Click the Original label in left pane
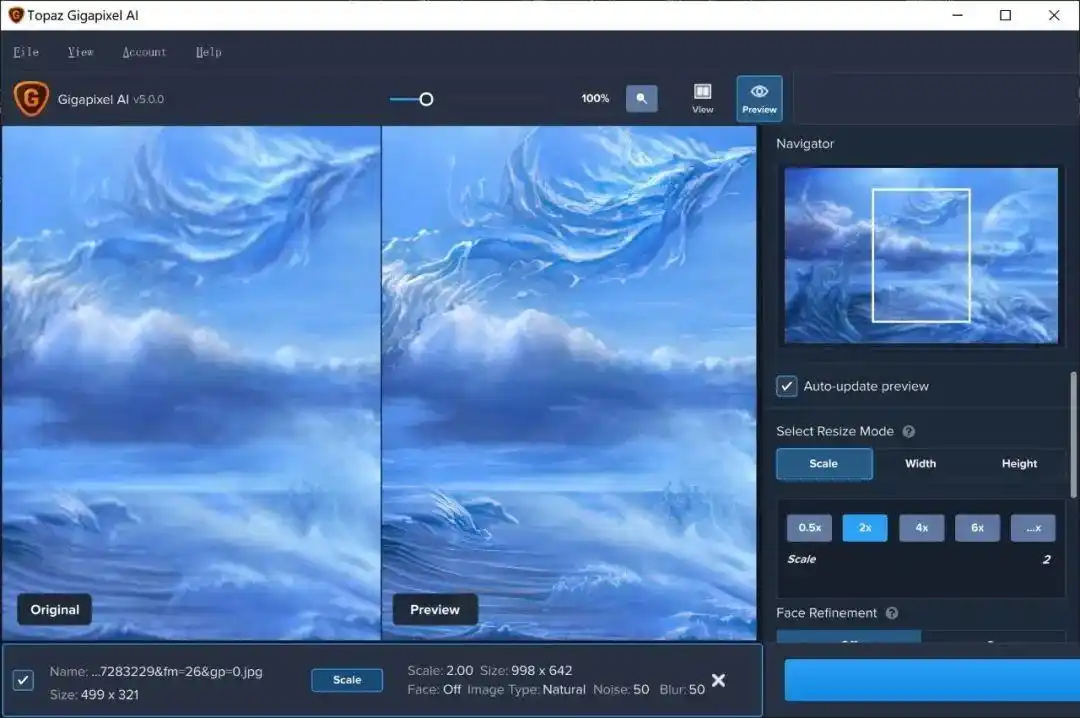This screenshot has height=718, width=1080. point(54,610)
